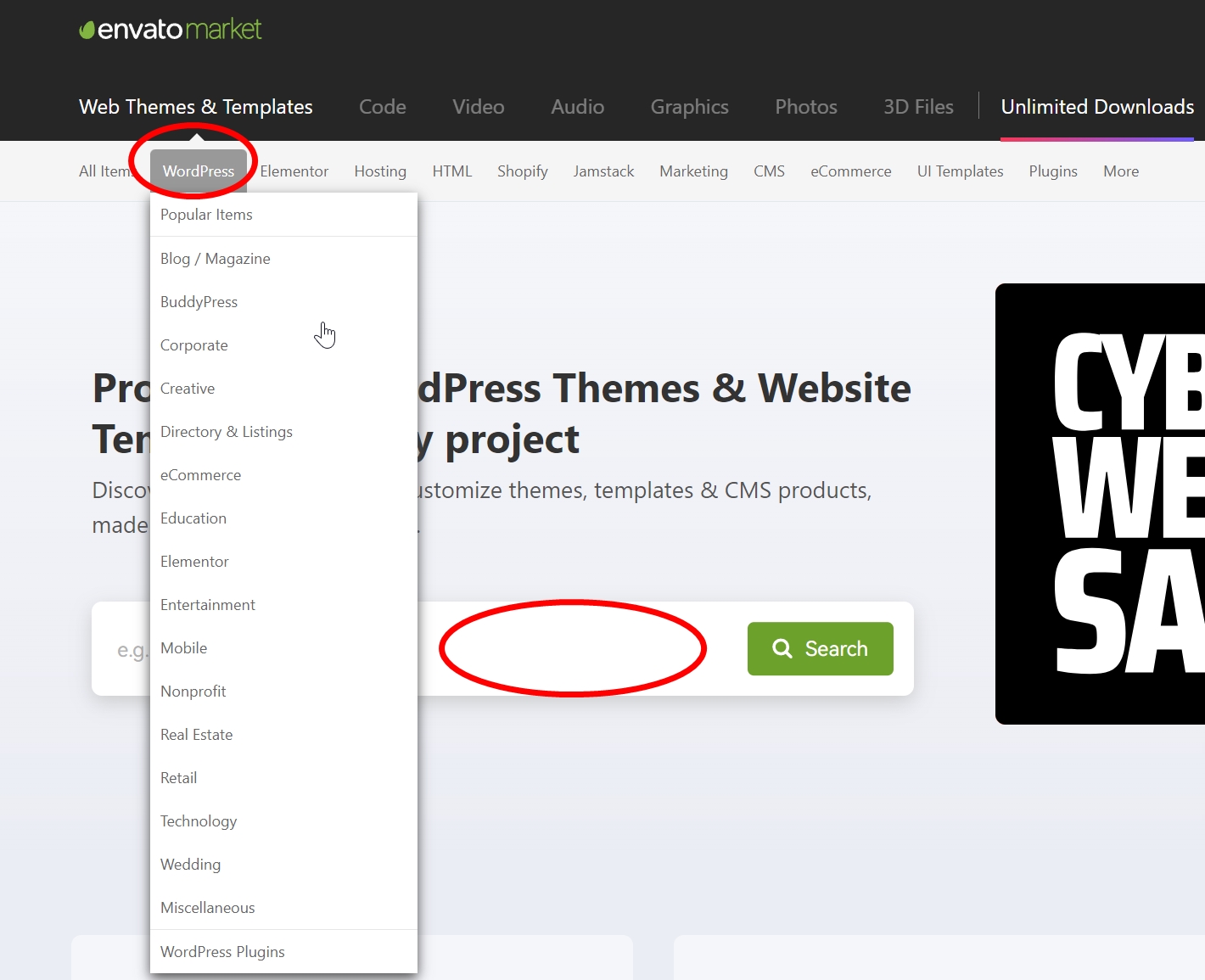Choose Nonprofit themes
The image size is (1205, 980).
click(283, 692)
